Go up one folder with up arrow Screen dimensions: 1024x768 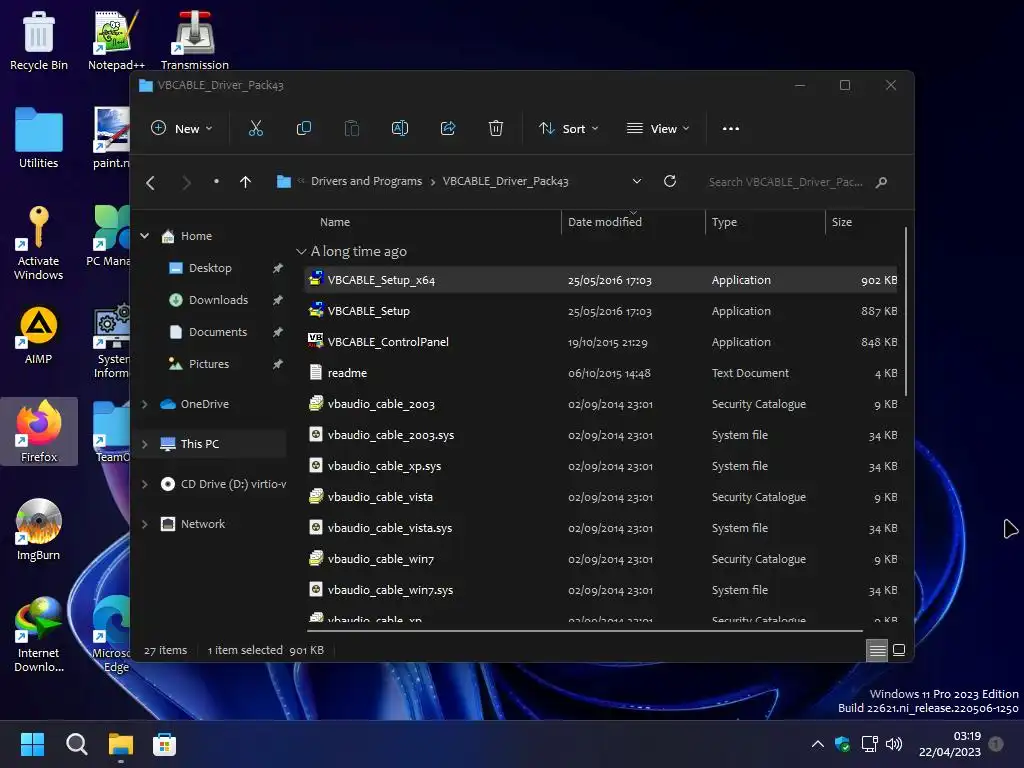245,182
